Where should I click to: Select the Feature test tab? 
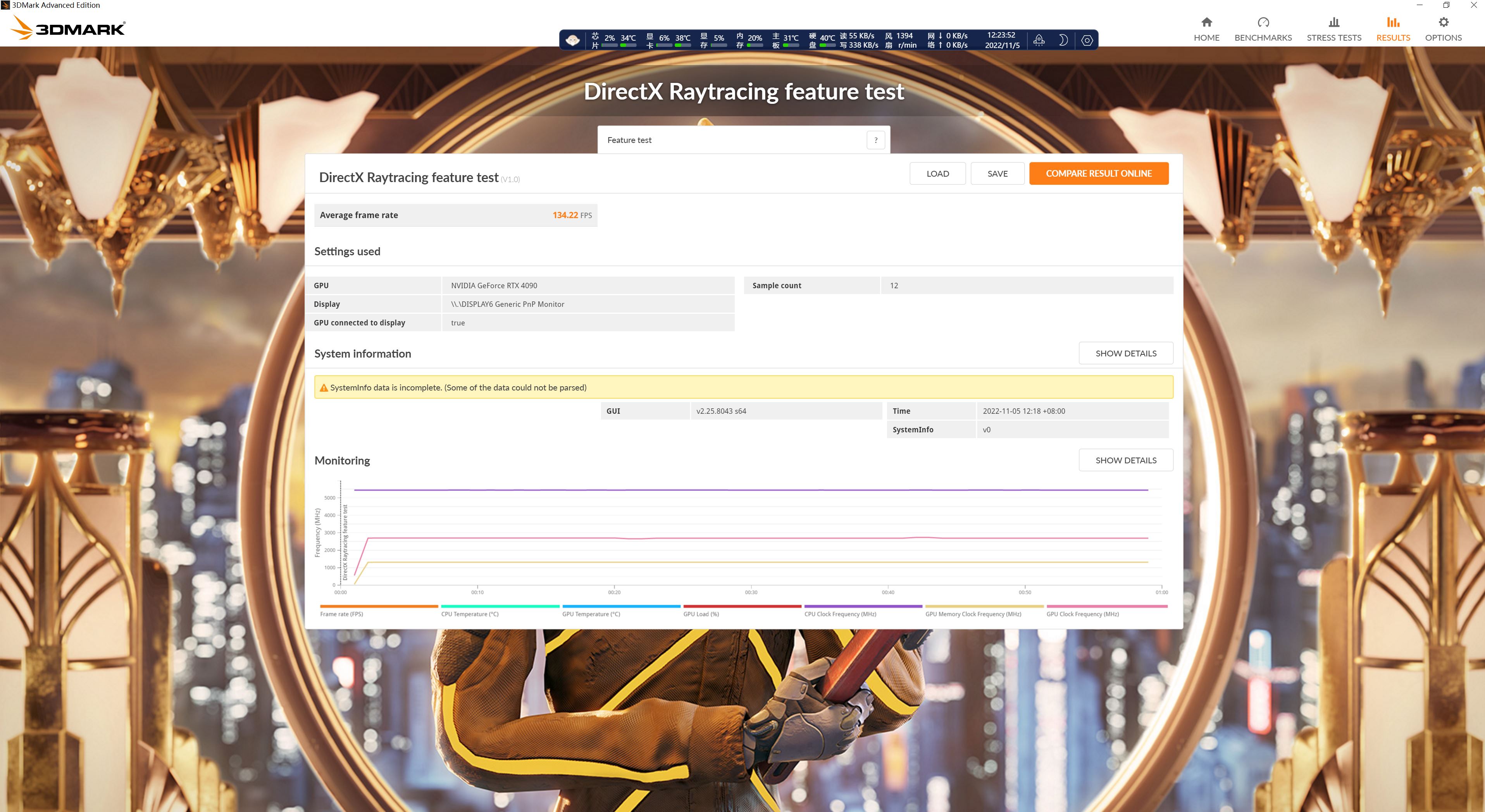click(x=744, y=140)
